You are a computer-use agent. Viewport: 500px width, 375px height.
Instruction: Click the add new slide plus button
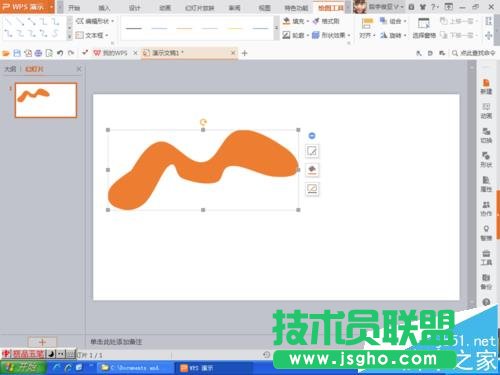[42, 342]
